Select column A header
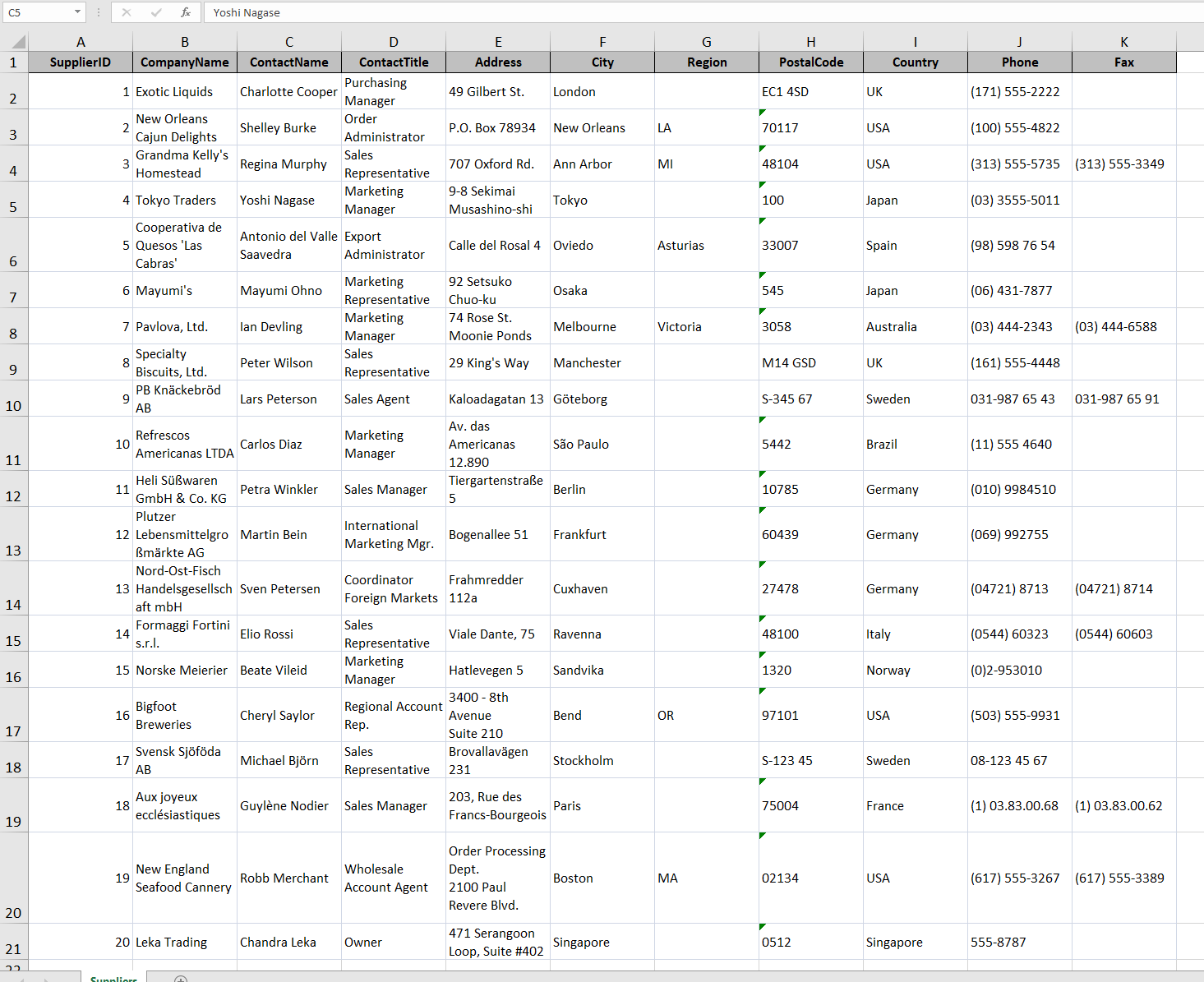Image resolution: width=1204 pixels, height=982 pixels. tap(81, 42)
